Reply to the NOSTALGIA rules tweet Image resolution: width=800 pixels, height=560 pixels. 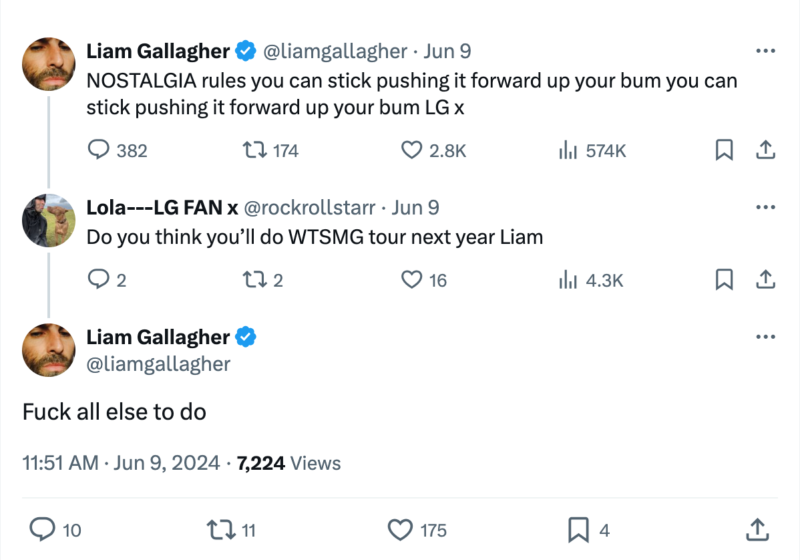[101, 150]
